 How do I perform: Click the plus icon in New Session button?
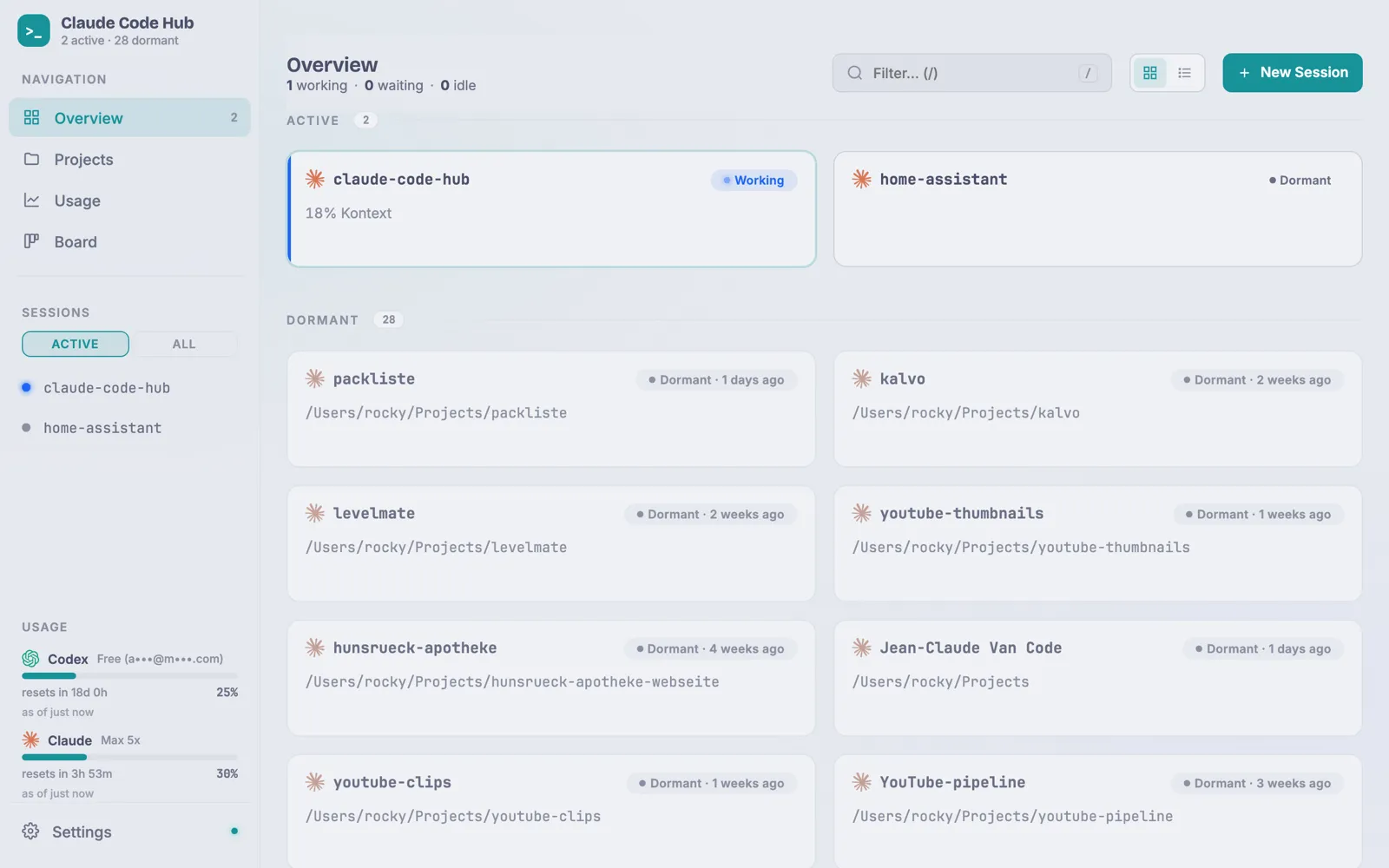[x=1244, y=73]
